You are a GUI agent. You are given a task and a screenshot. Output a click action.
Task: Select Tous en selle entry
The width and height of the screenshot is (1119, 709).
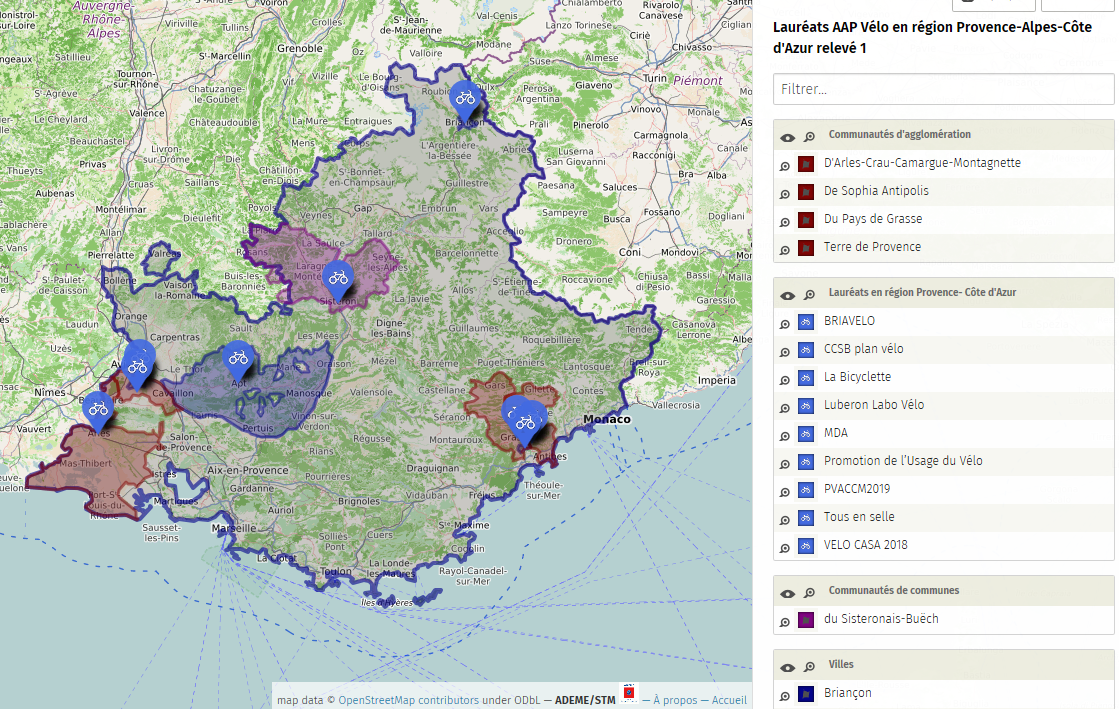858,517
